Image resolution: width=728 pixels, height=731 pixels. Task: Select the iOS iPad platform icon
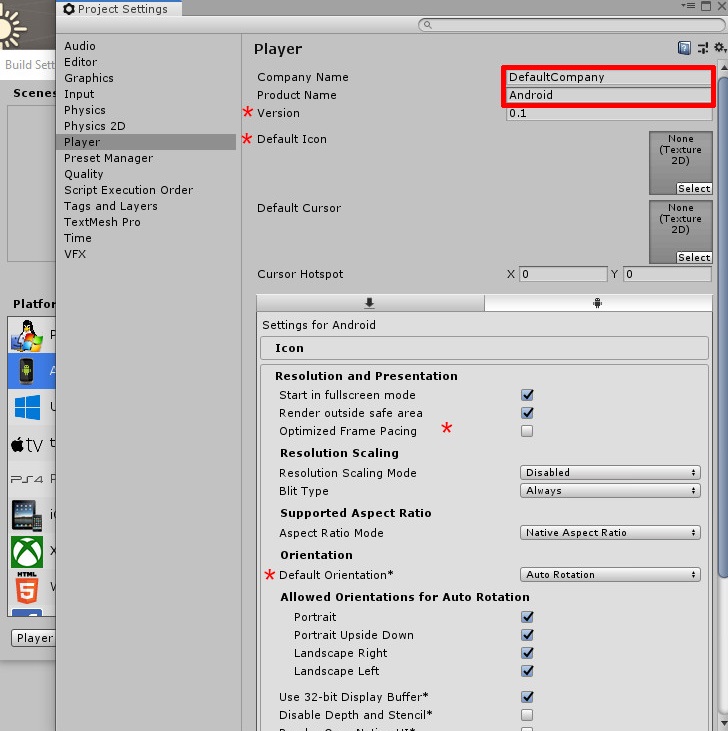tap(26, 516)
